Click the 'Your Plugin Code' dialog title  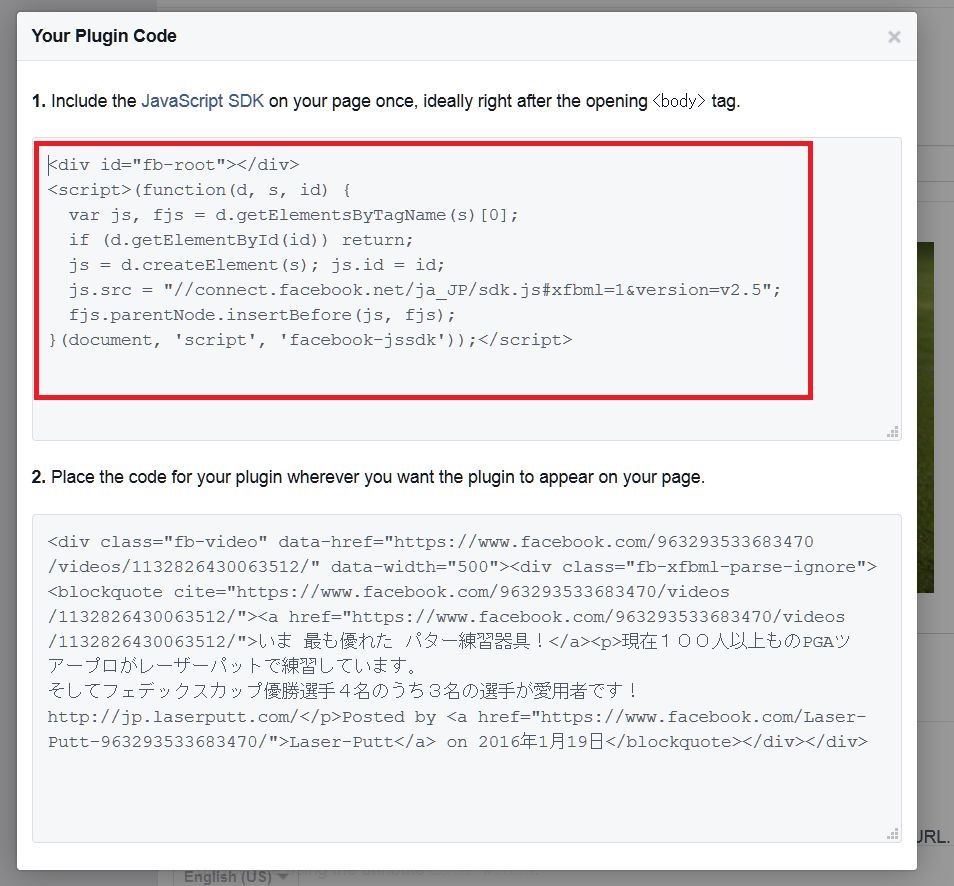pyautogui.click(x=104, y=36)
